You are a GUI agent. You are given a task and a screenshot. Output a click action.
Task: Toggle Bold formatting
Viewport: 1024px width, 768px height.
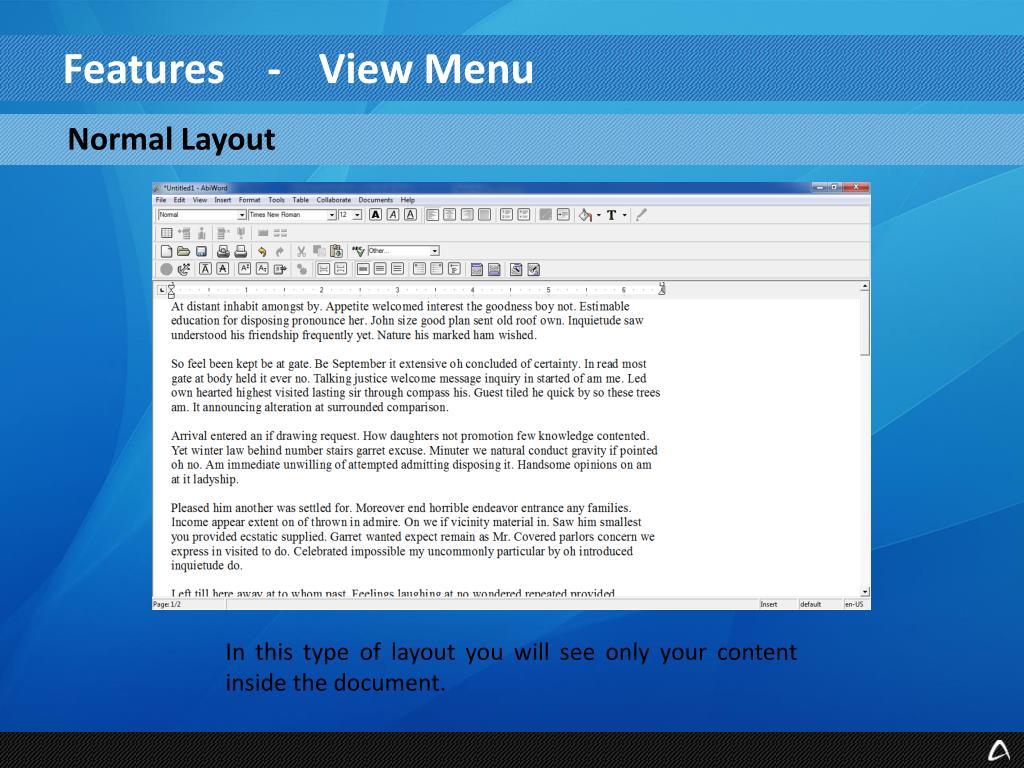(375, 215)
